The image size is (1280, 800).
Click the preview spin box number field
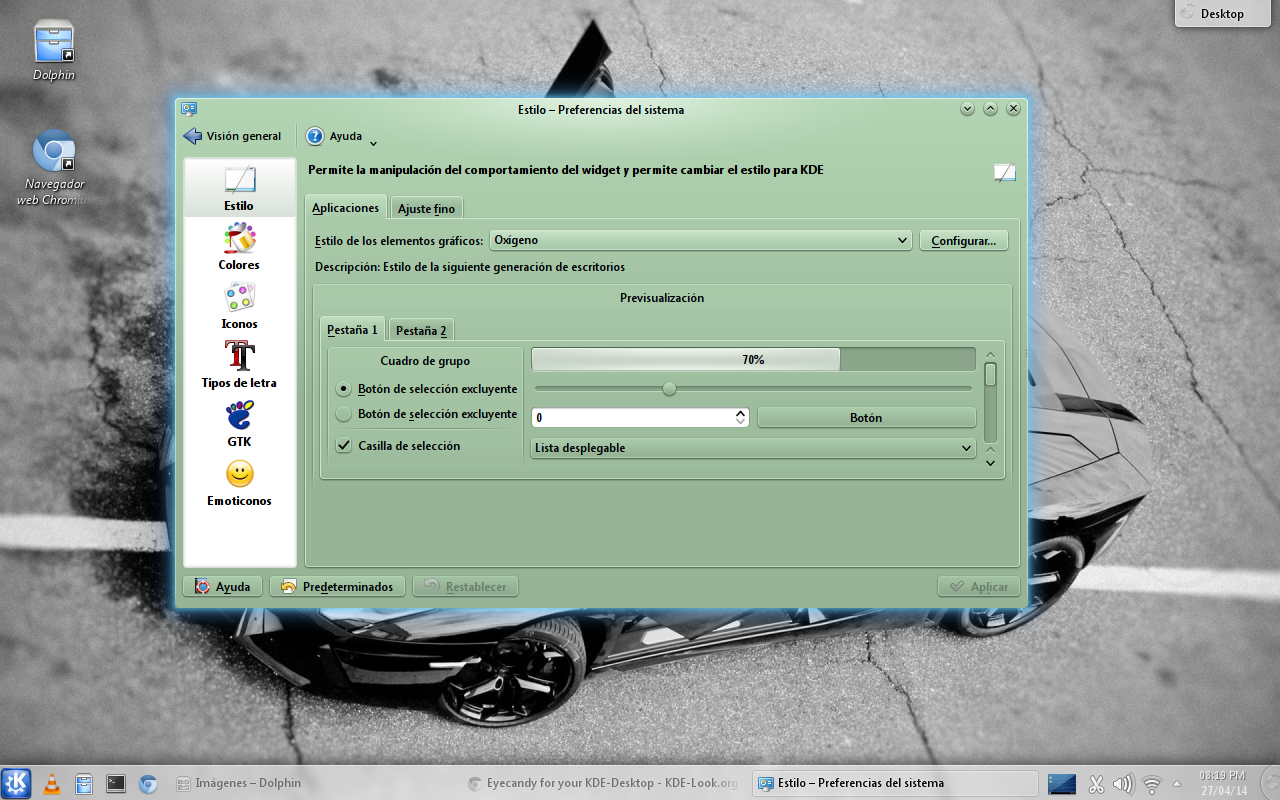click(x=632, y=418)
